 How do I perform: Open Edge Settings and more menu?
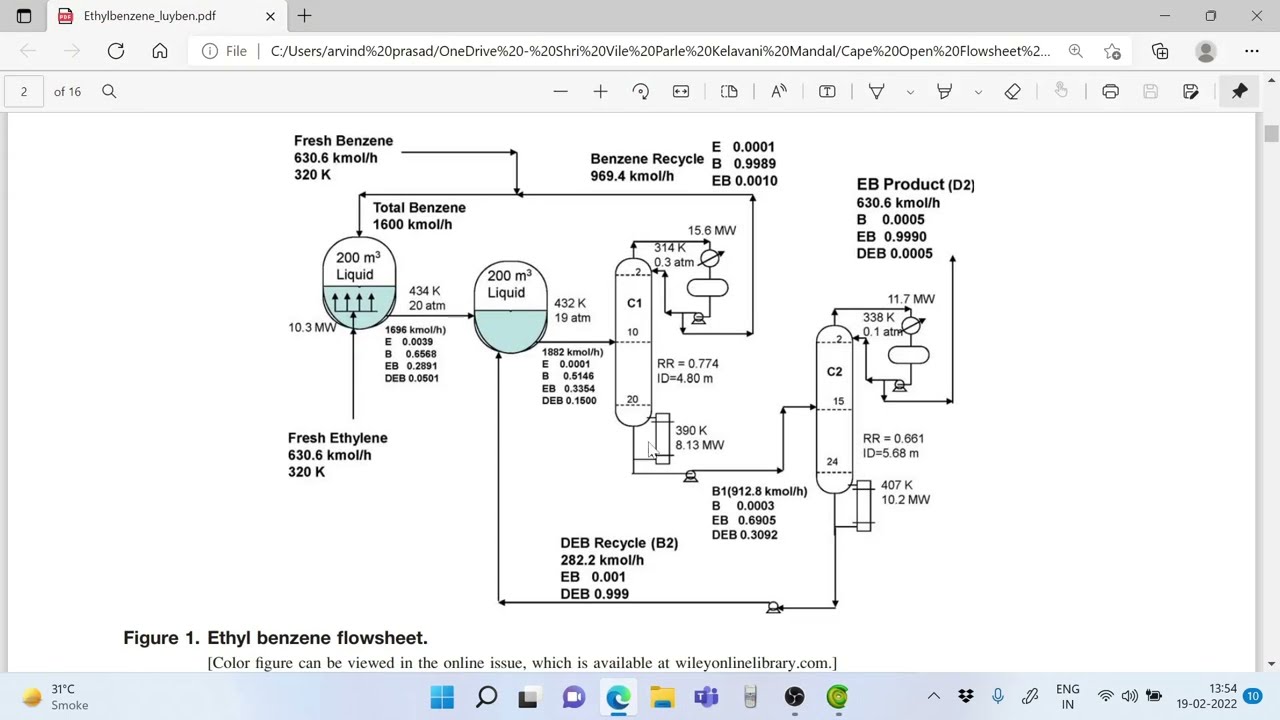(1252, 51)
